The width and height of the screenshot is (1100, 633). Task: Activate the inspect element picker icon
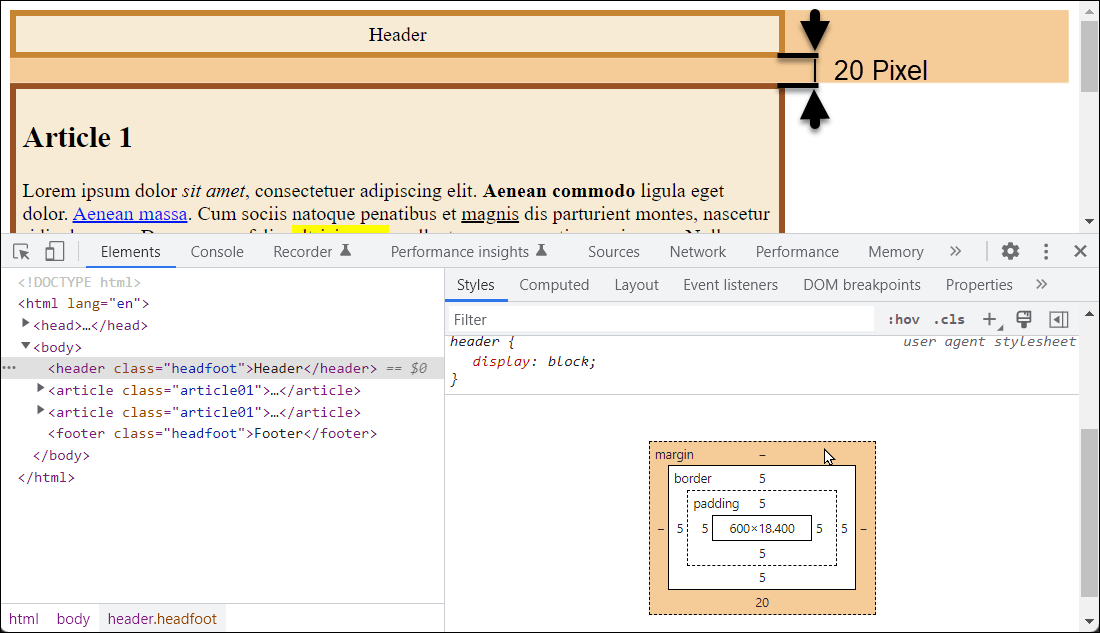click(22, 251)
